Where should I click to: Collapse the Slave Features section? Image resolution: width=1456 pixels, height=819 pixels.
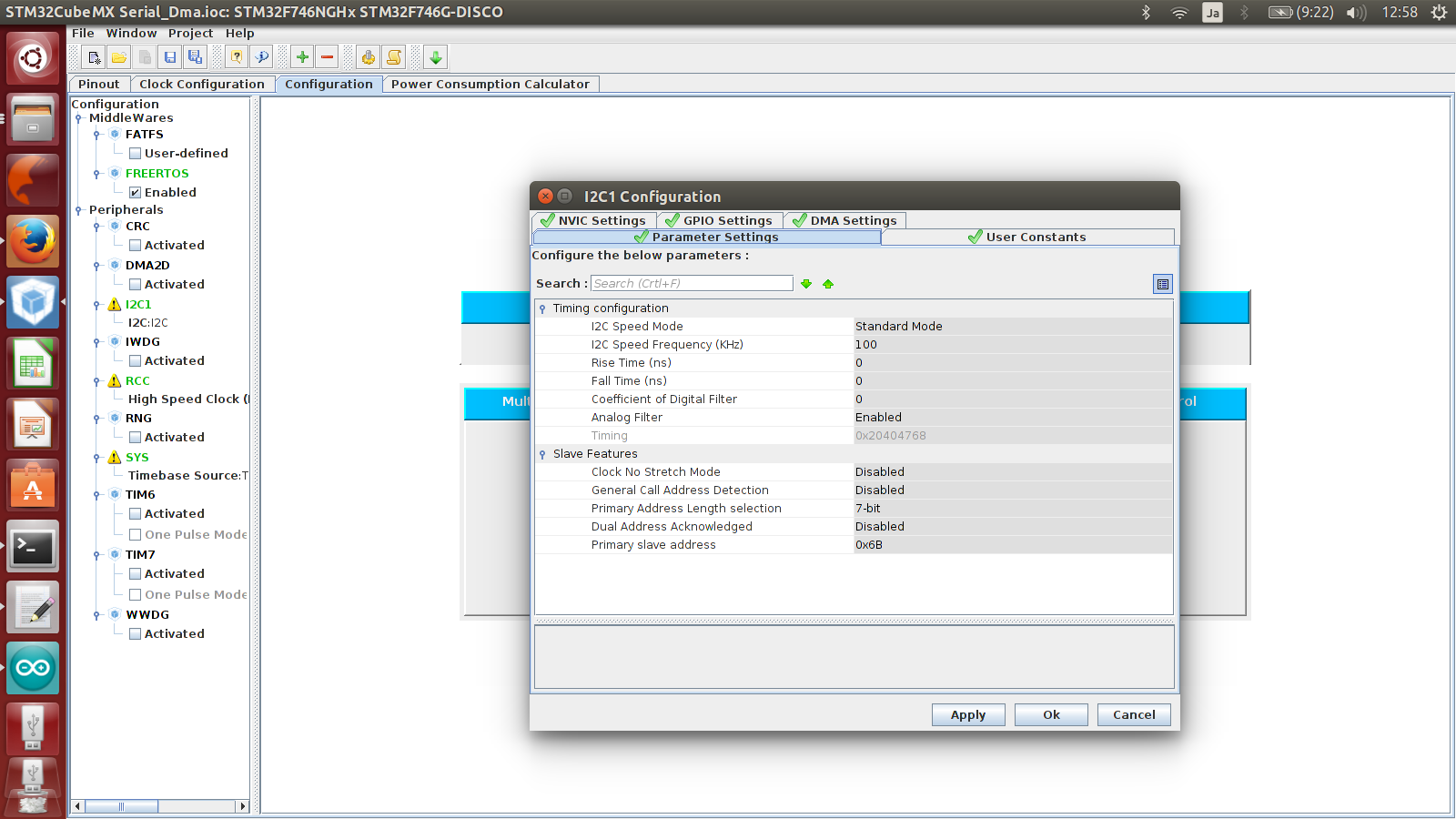[x=543, y=454]
